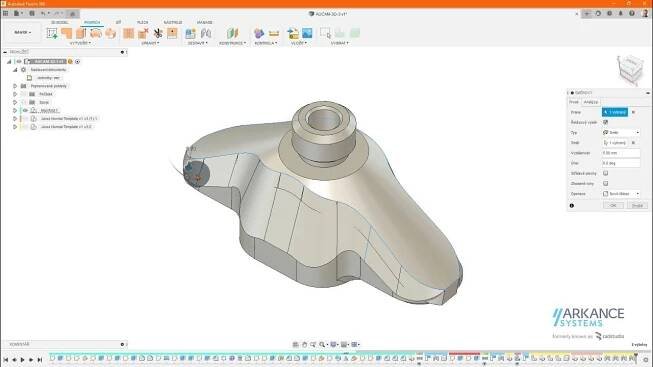Click the scissors tool icon in UPRAVIT group
653x367 pixels.
pos(158,33)
